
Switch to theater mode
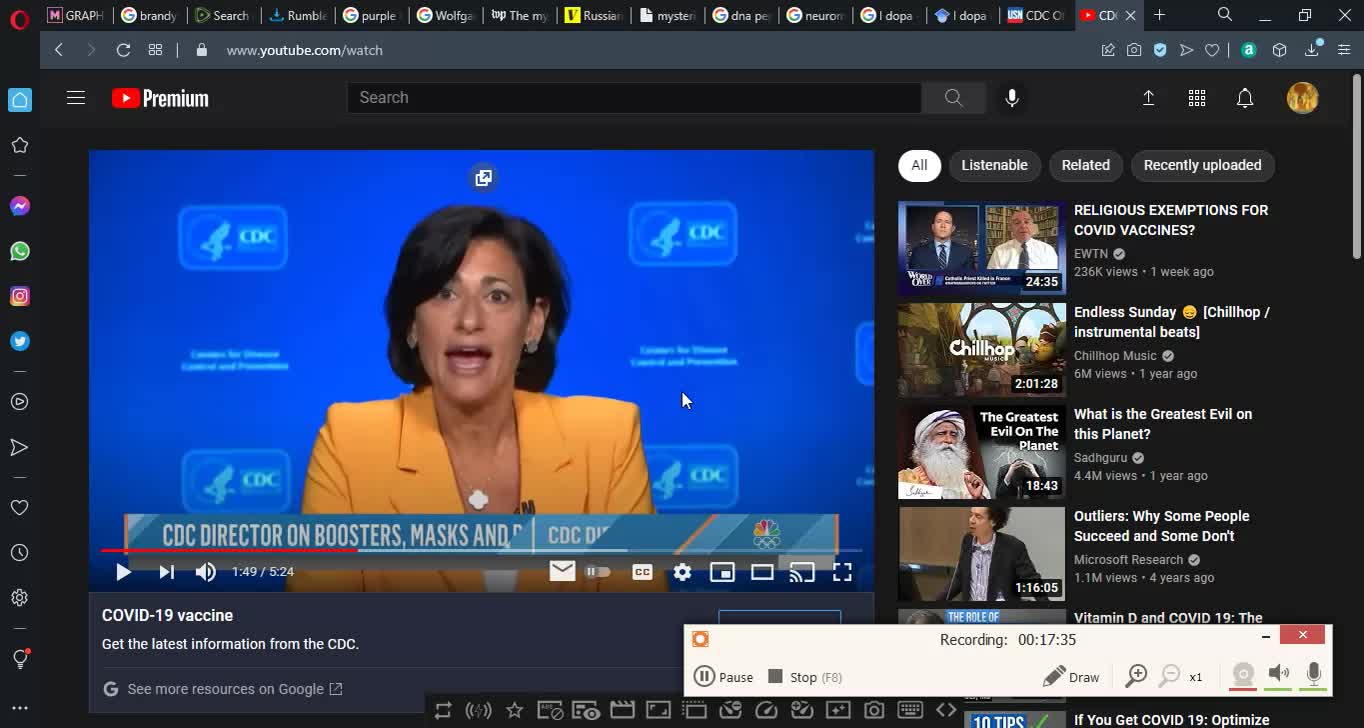762,572
